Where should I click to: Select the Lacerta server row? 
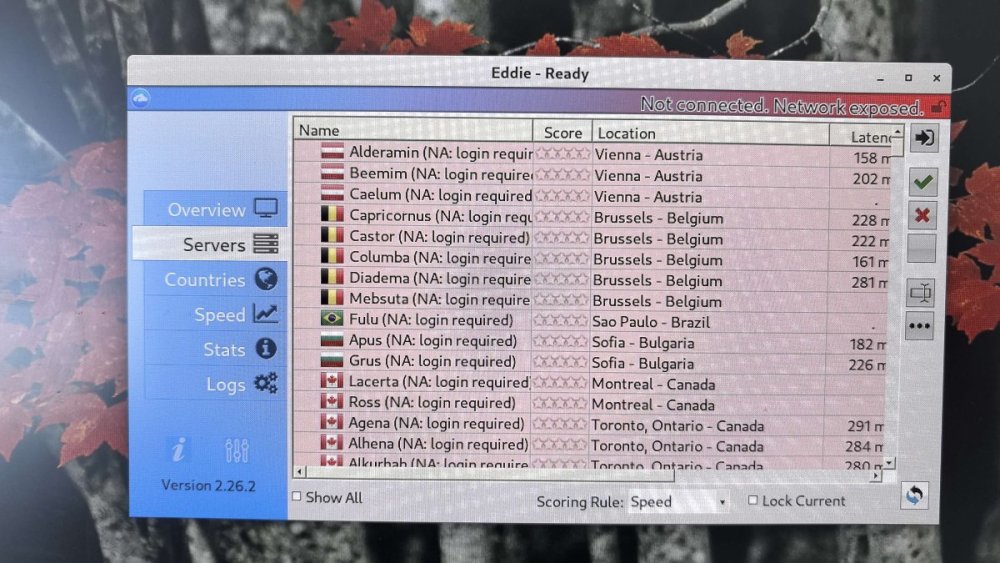point(591,383)
